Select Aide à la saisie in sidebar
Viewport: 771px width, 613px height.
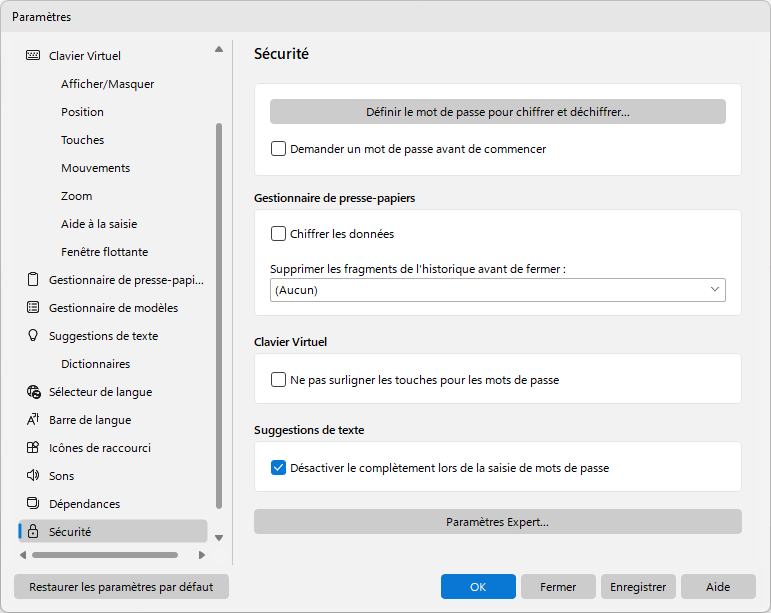coord(99,224)
